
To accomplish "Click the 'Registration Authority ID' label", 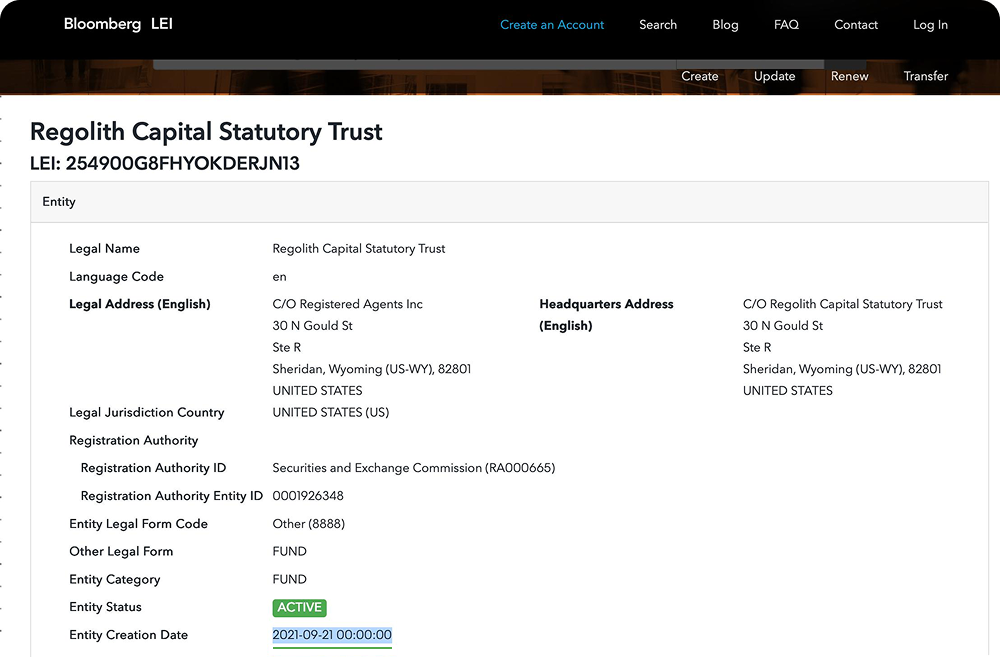I will 153,468.
